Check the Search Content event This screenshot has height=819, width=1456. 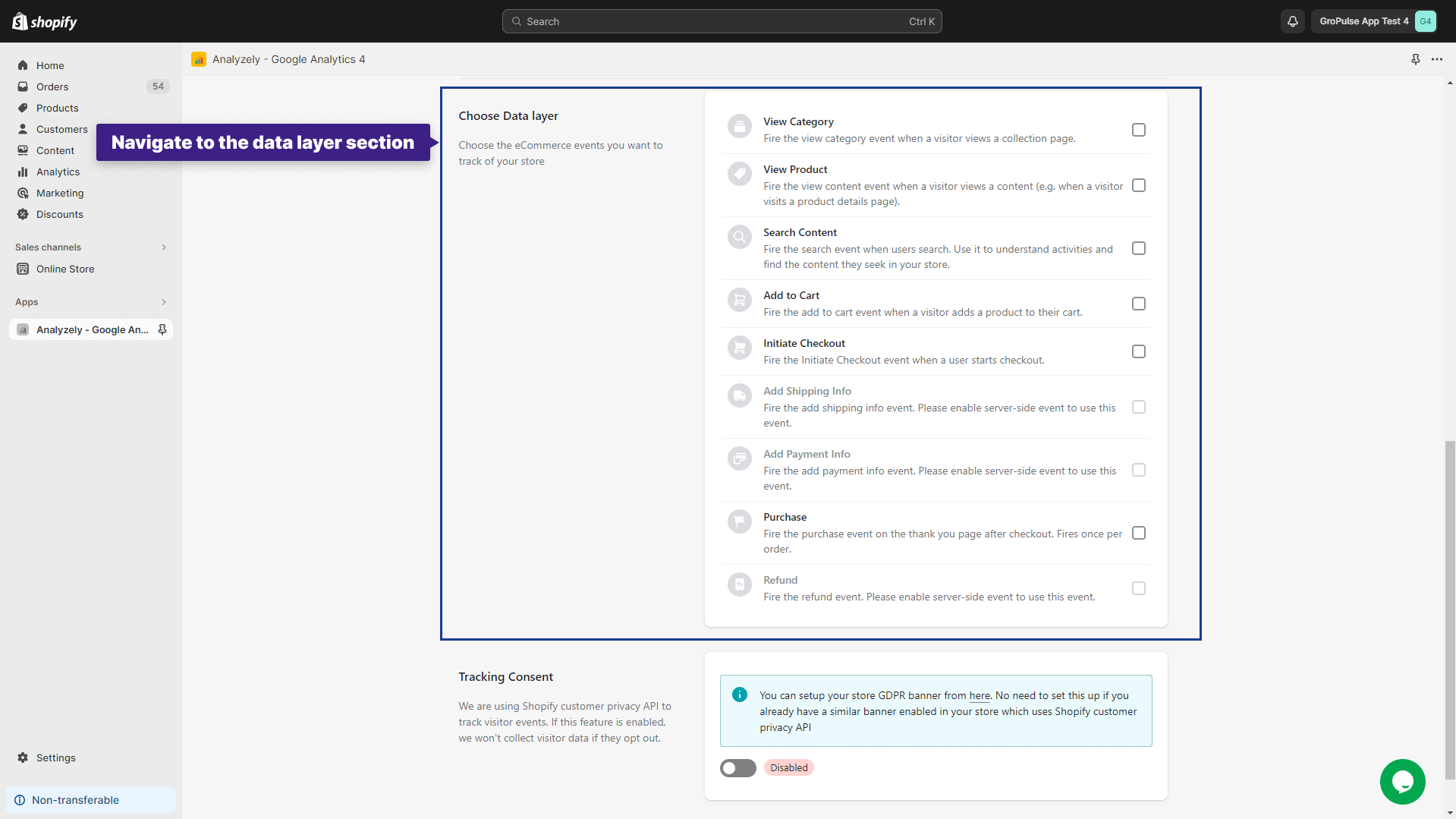tap(1138, 248)
